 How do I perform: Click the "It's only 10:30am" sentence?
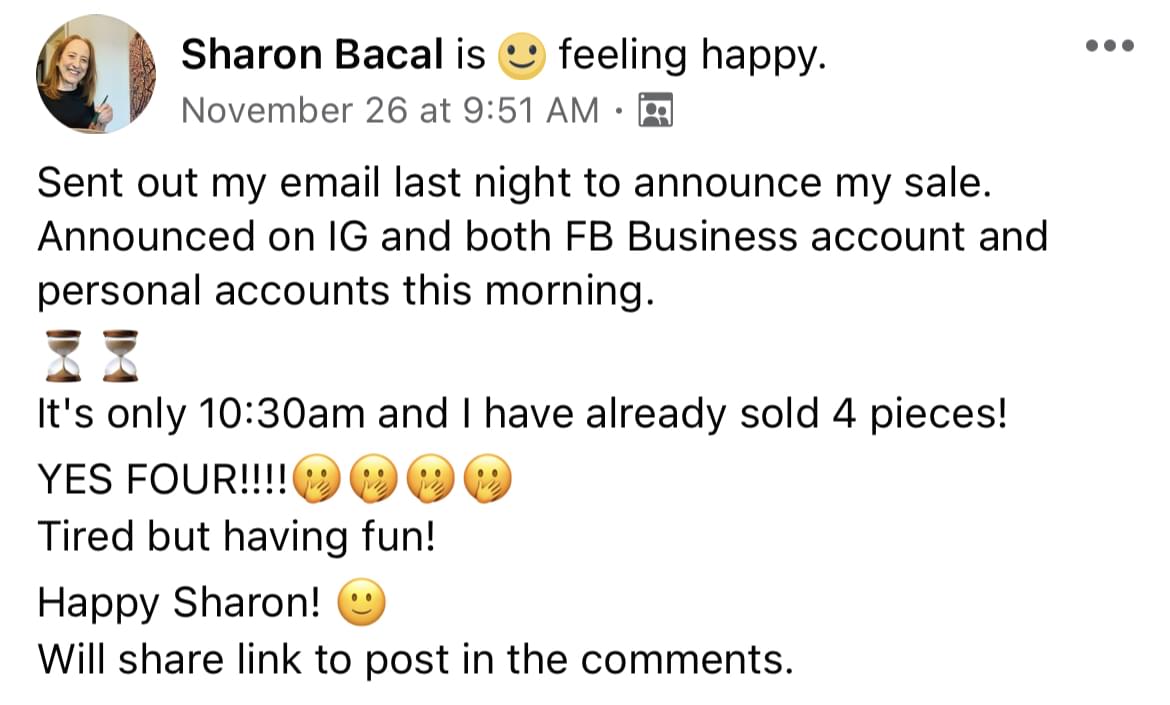point(520,414)
